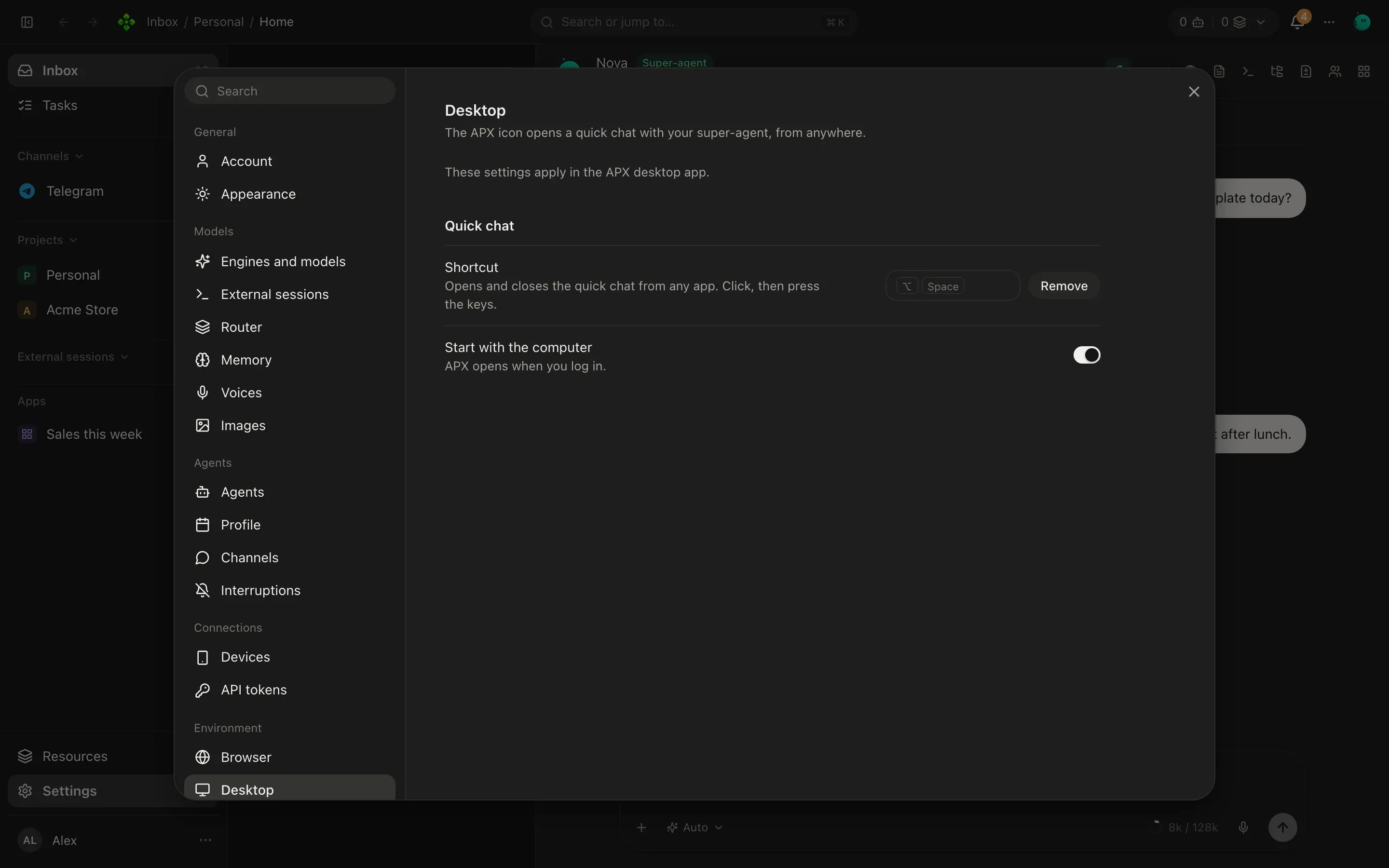The height and width of the screenshot is (868, 1389).
Task: Toggle the Start with the computer switch
Action: tap(1087, 355)
